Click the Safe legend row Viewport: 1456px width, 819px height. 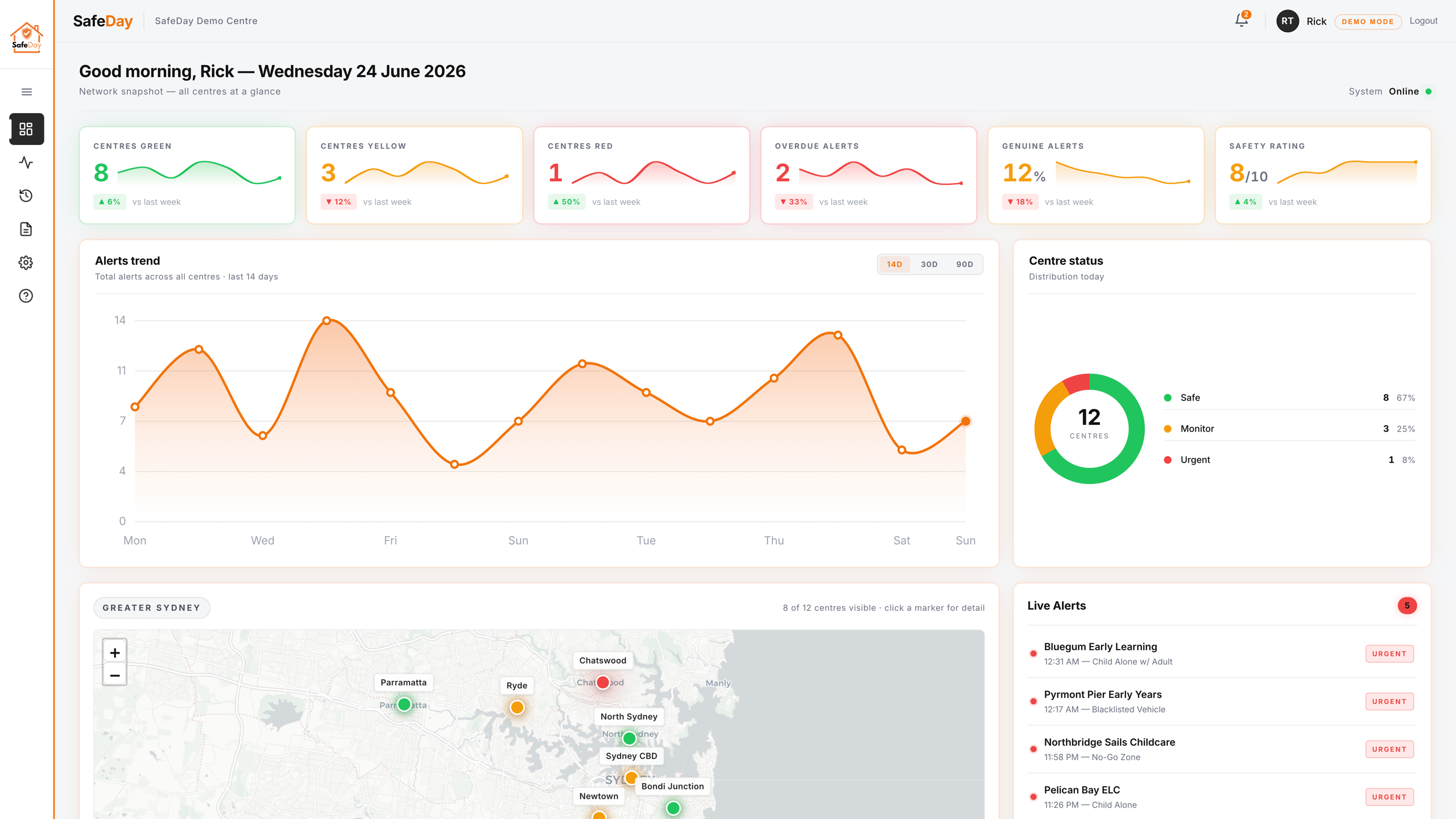[1289, 398]
